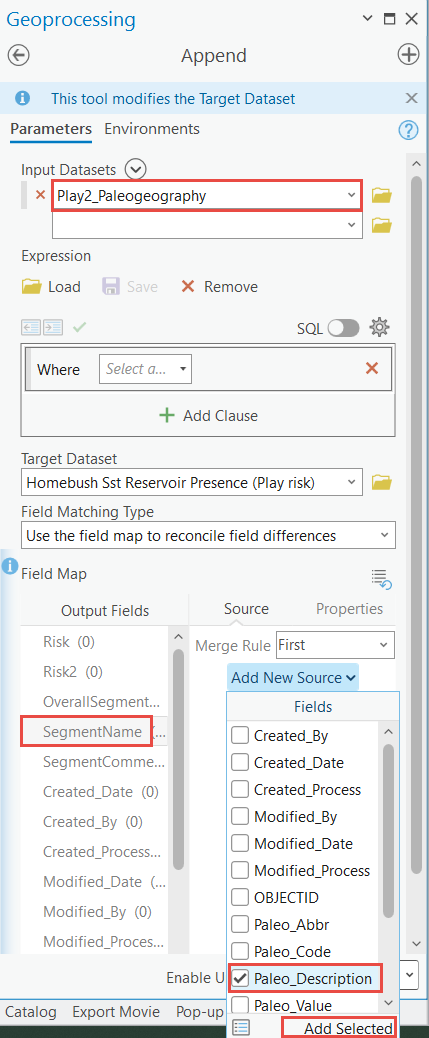429x1038 pixels.
Task: Open the Field Matching Type dropdown
Action: (208, 536)
